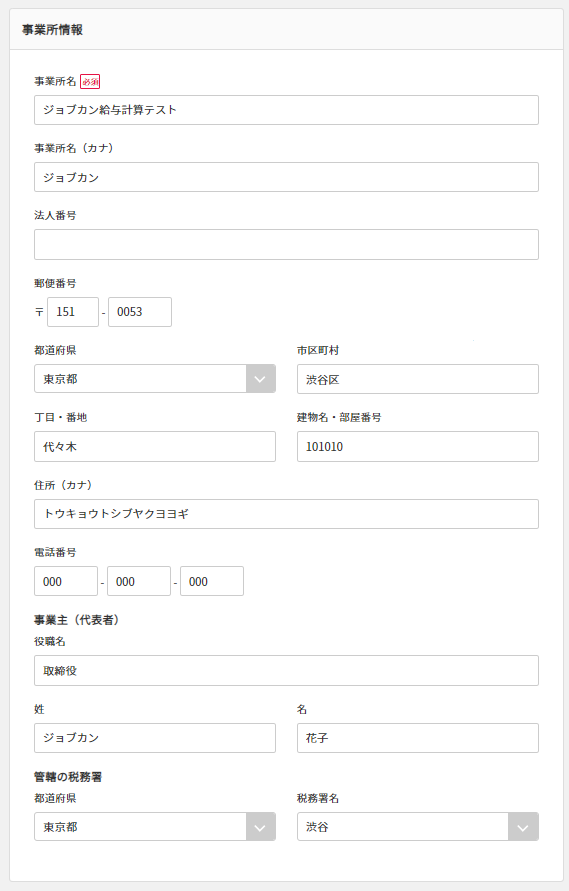Click the second postal code box 0053
The width and height of the screenshot is (569, 891).
click(x=140, y=312)
